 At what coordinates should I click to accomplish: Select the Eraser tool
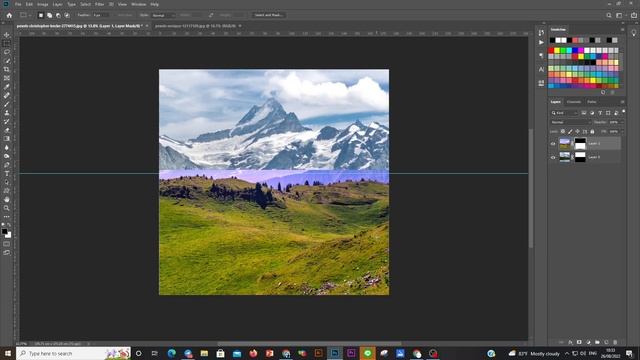pos(7,130)
